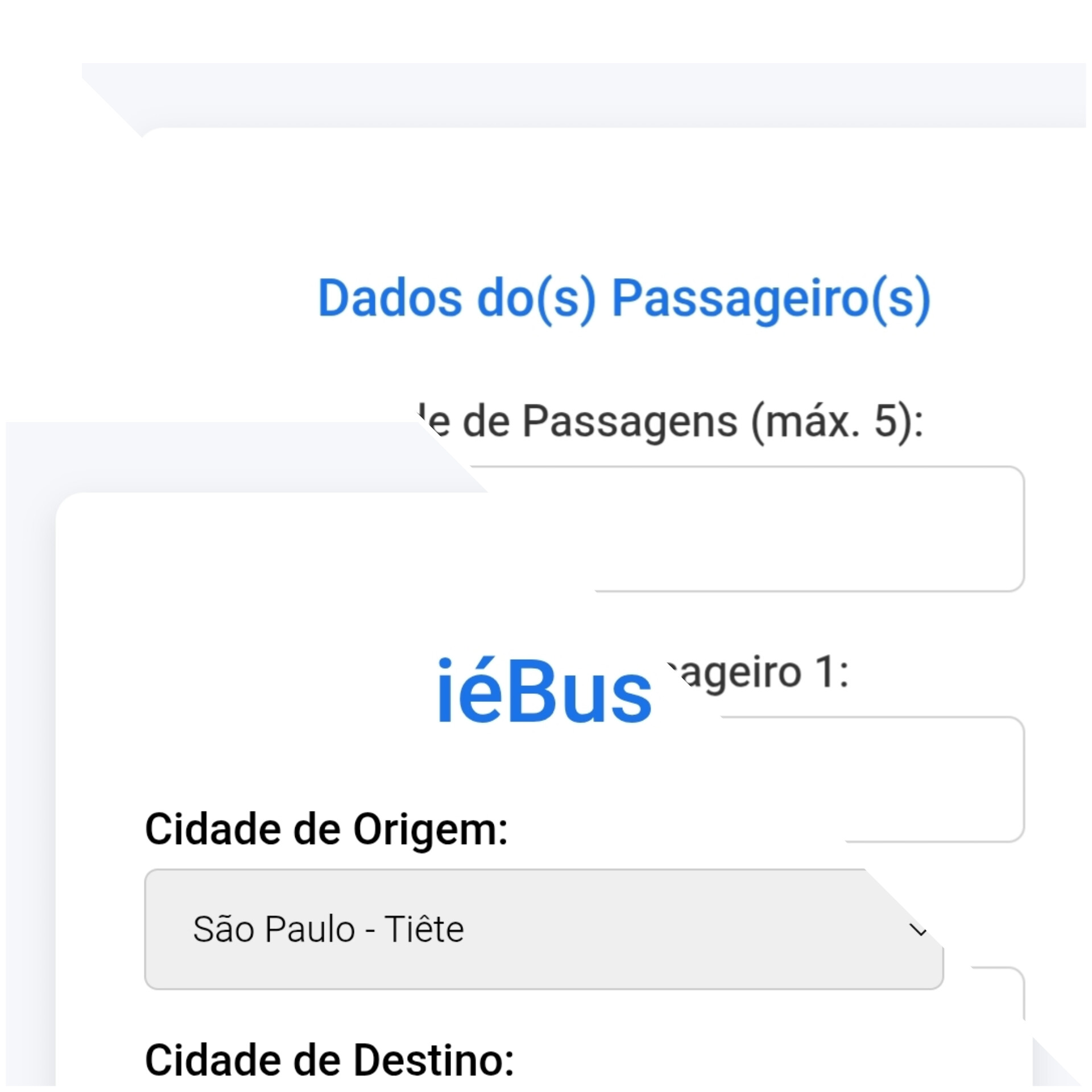Click the blue iéBus brand text
Viewport: 1092px width, 1092px height.
(x=543, y=691)
